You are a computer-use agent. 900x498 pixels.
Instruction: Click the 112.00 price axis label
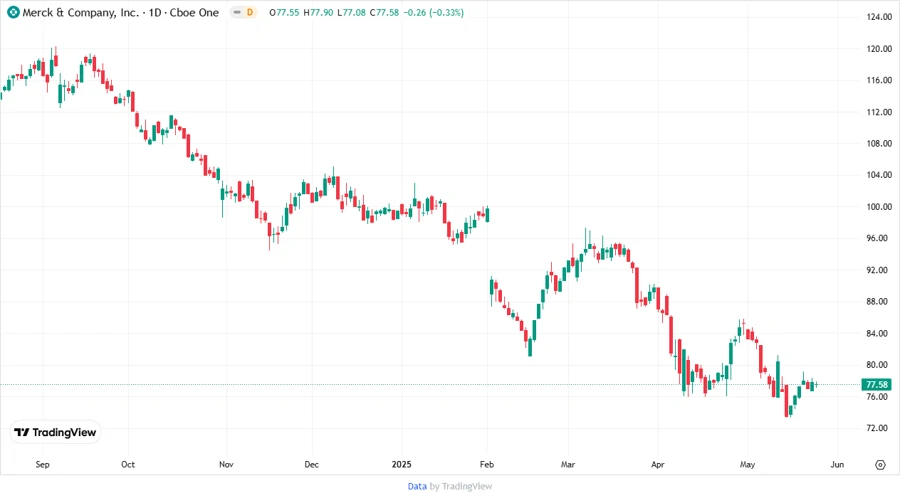tap(879, 112)
